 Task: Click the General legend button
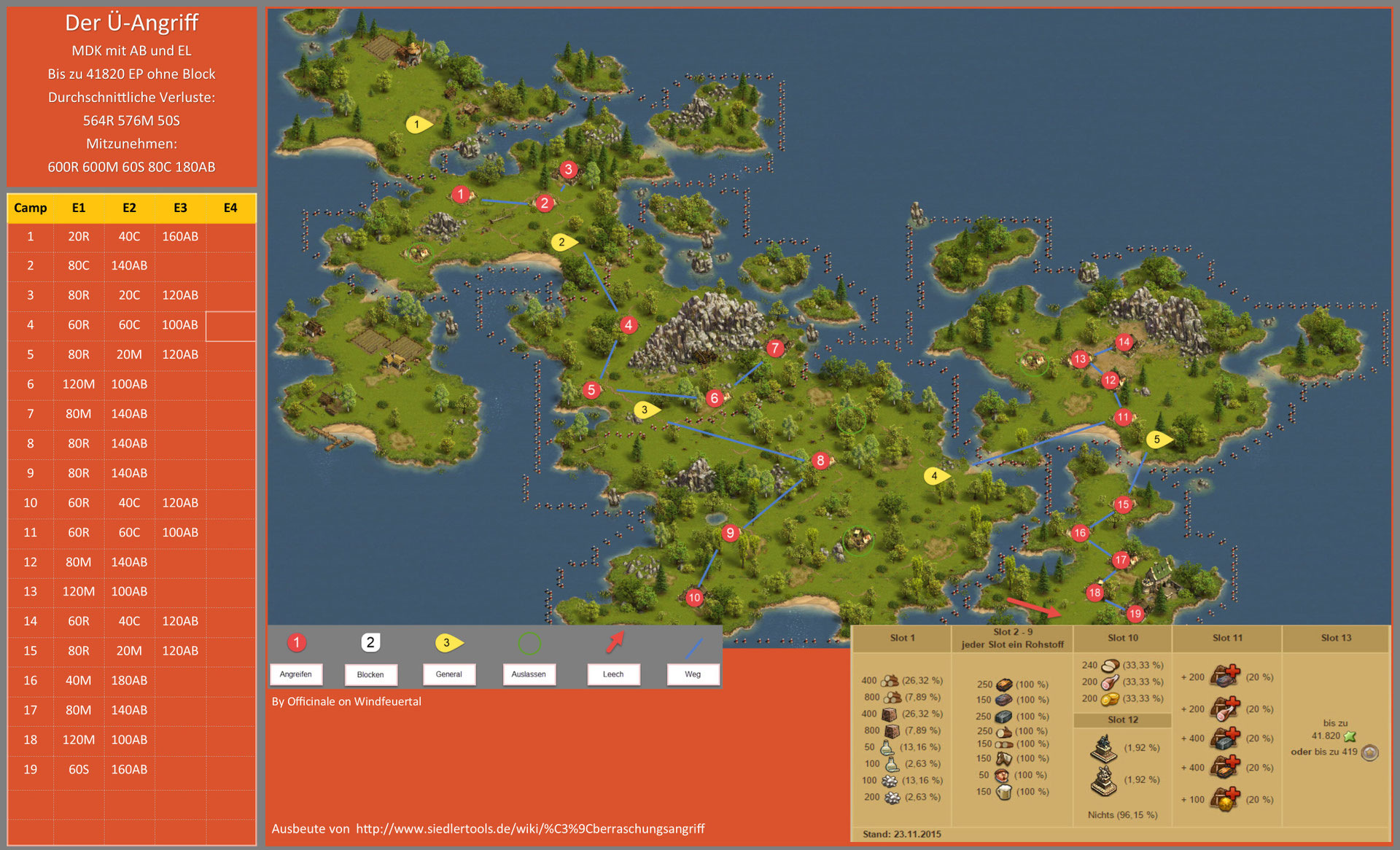pyautogui.click(x=449, y=674)
